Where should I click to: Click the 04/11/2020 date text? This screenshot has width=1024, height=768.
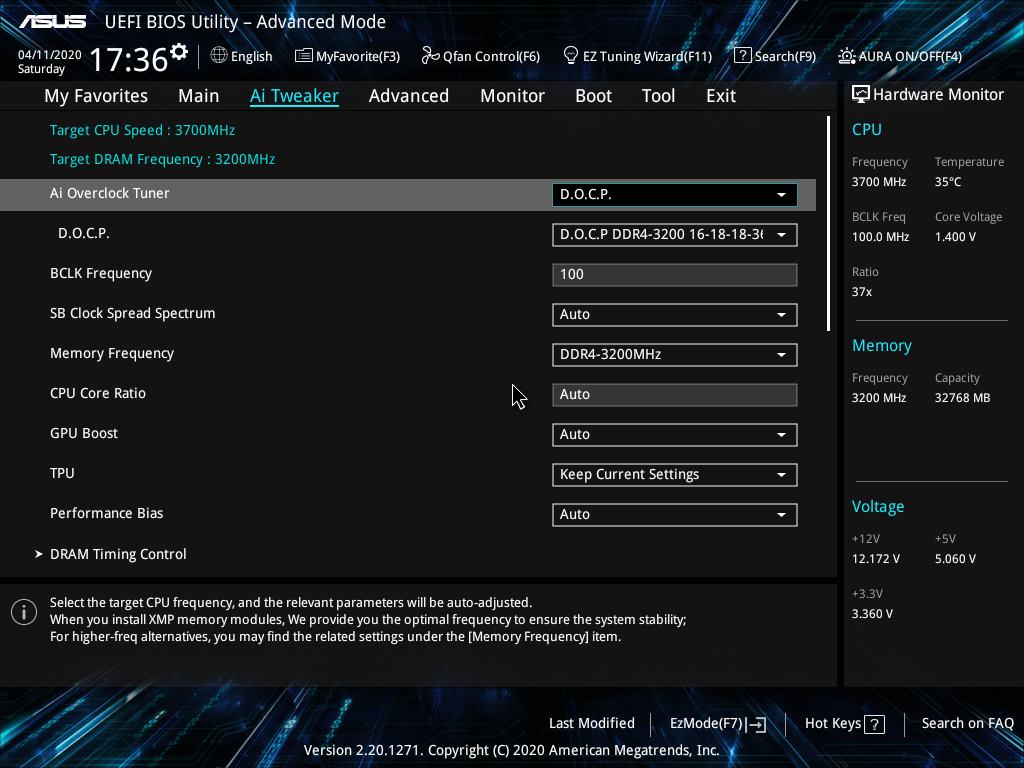point(49,55)
